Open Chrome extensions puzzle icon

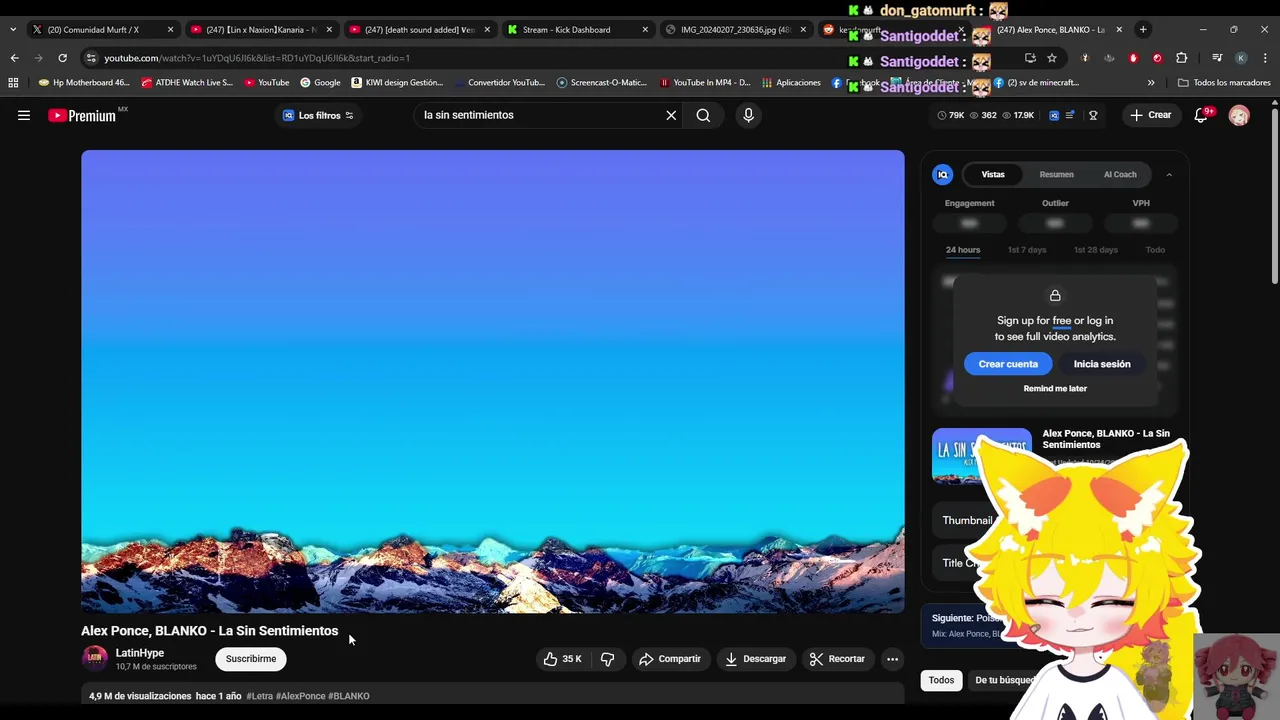(x=1181, y=58)
